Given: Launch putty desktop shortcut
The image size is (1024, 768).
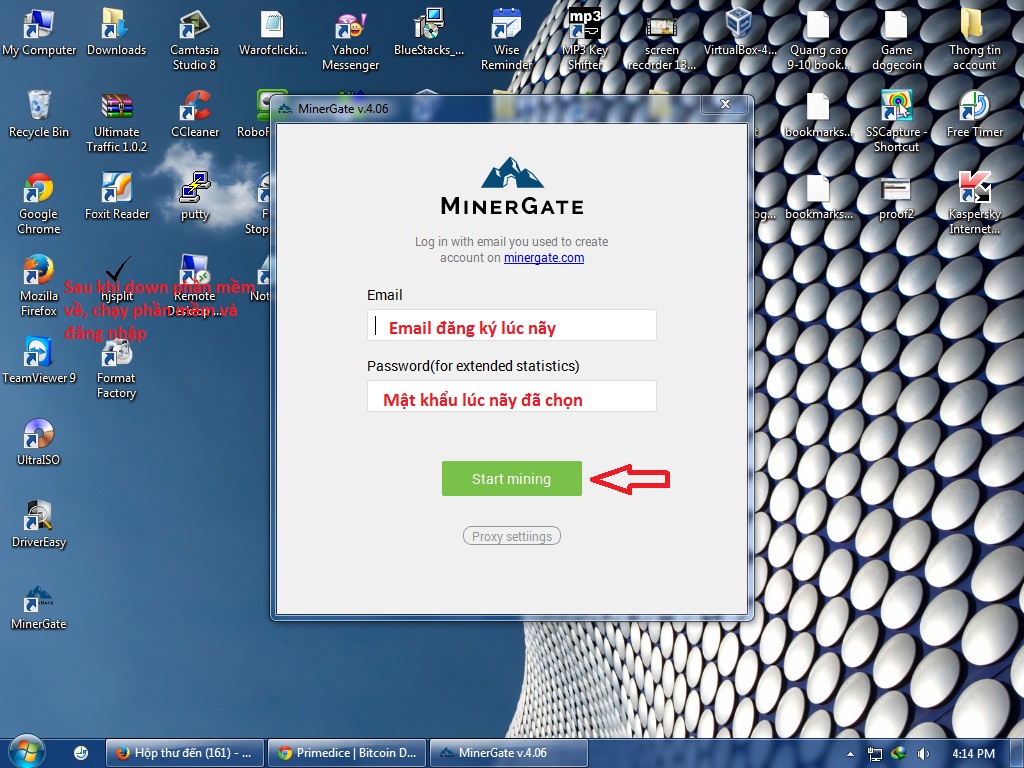Looking at the screenshot, I should pyautogui.click(x=195, y=196).
